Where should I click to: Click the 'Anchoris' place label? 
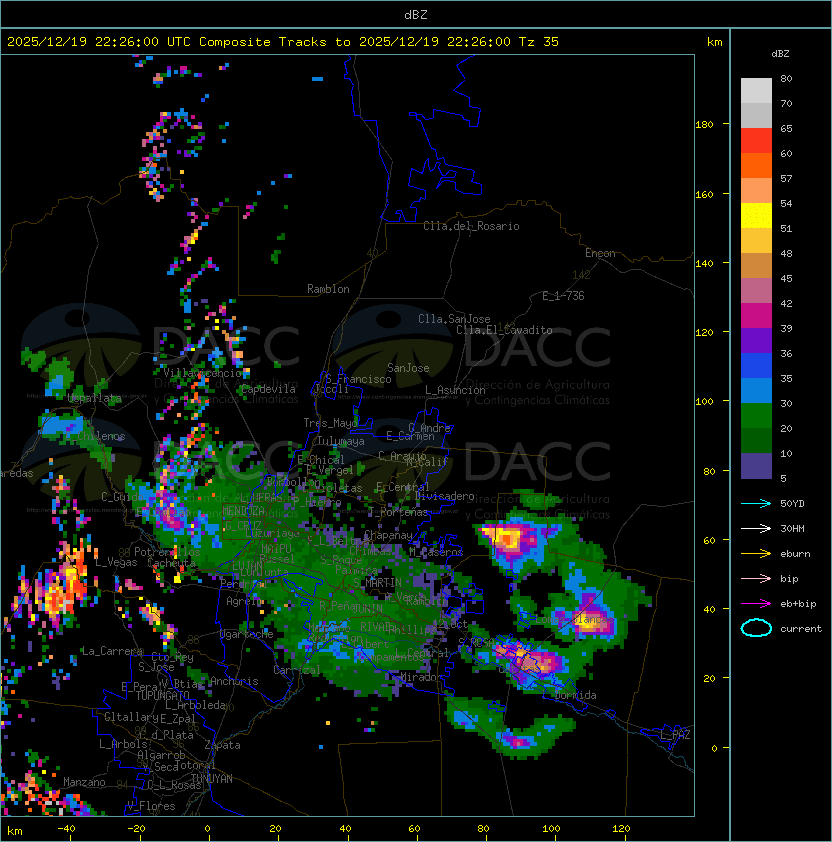234,681
